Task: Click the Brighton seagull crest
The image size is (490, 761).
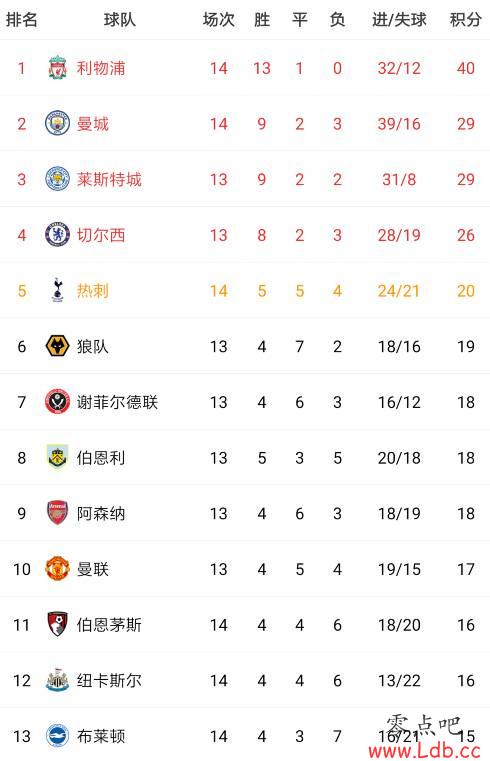Action: 57,736
